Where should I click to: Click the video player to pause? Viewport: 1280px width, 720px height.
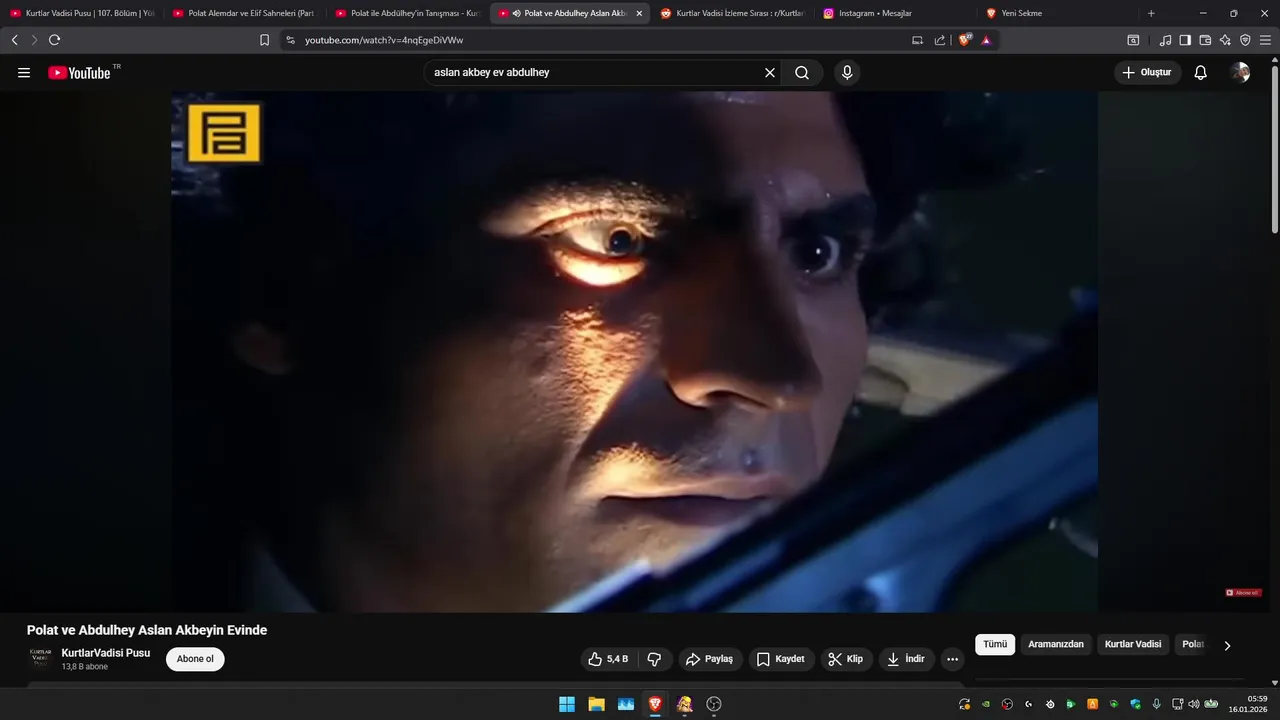point(634,352)
